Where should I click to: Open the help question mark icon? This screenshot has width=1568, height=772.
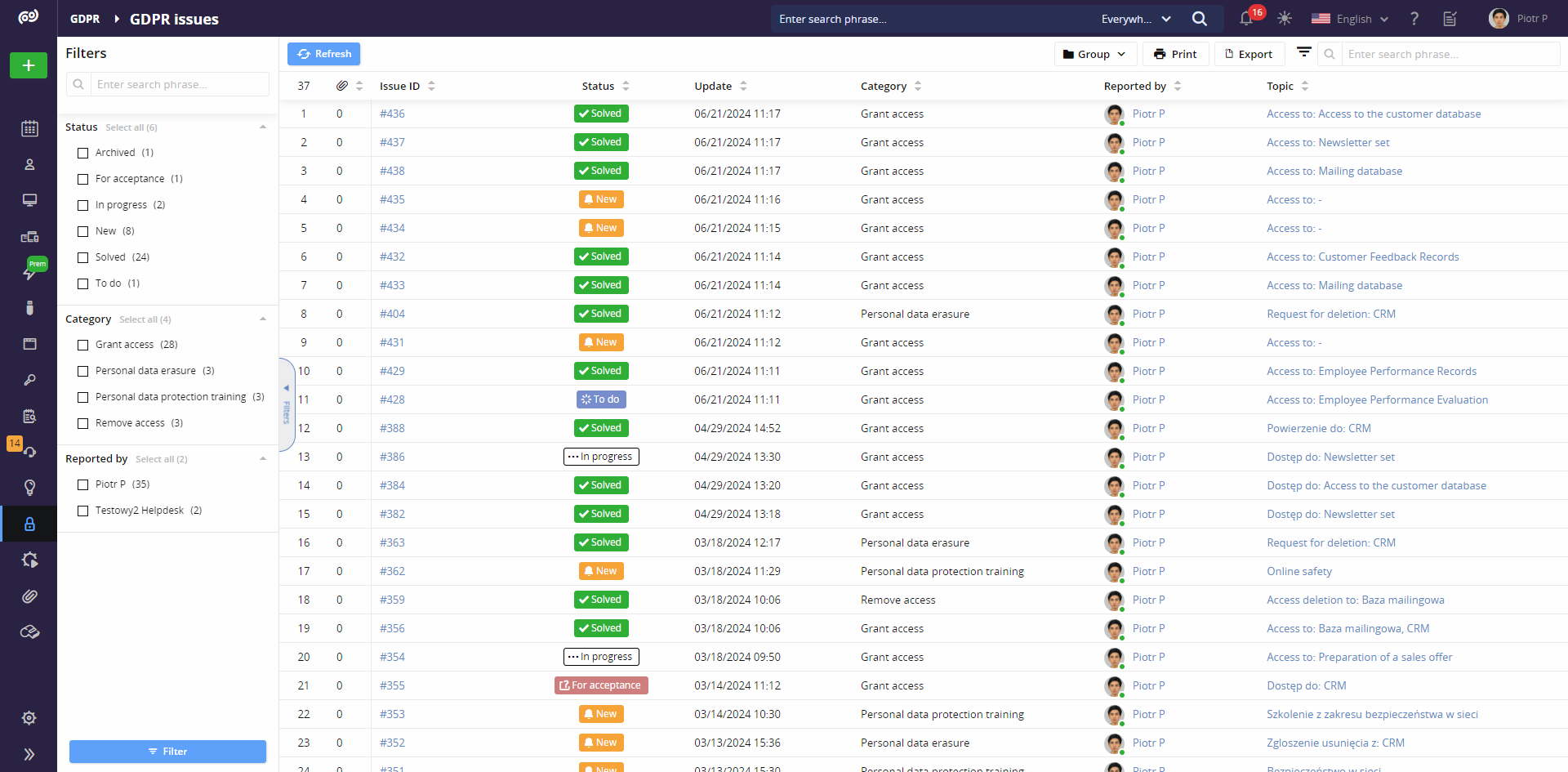point(1414,19)
